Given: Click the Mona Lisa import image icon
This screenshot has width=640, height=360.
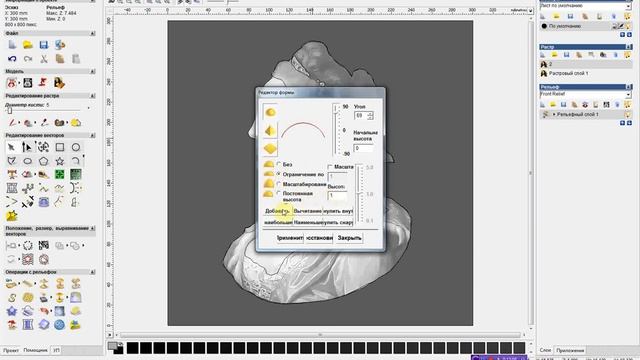Looking at the screenshot, I should [x=60, y=83].
